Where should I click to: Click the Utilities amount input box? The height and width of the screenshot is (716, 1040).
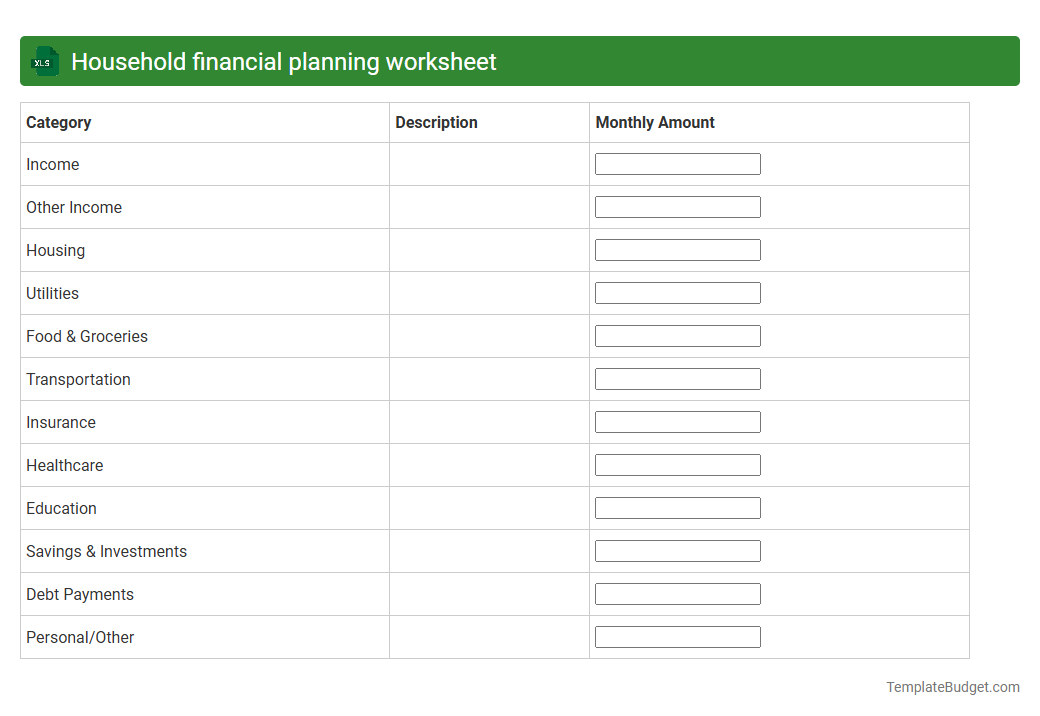click(x=677, y=292)
